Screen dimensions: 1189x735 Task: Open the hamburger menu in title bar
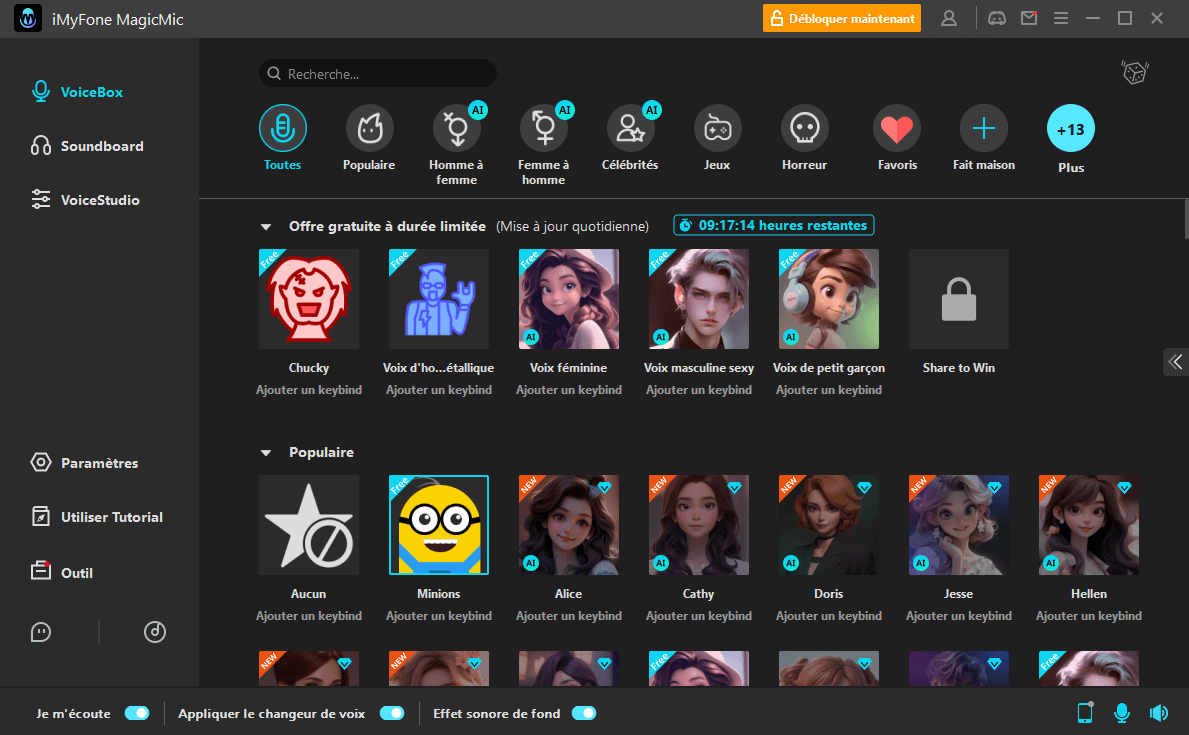pos(1061,18)
